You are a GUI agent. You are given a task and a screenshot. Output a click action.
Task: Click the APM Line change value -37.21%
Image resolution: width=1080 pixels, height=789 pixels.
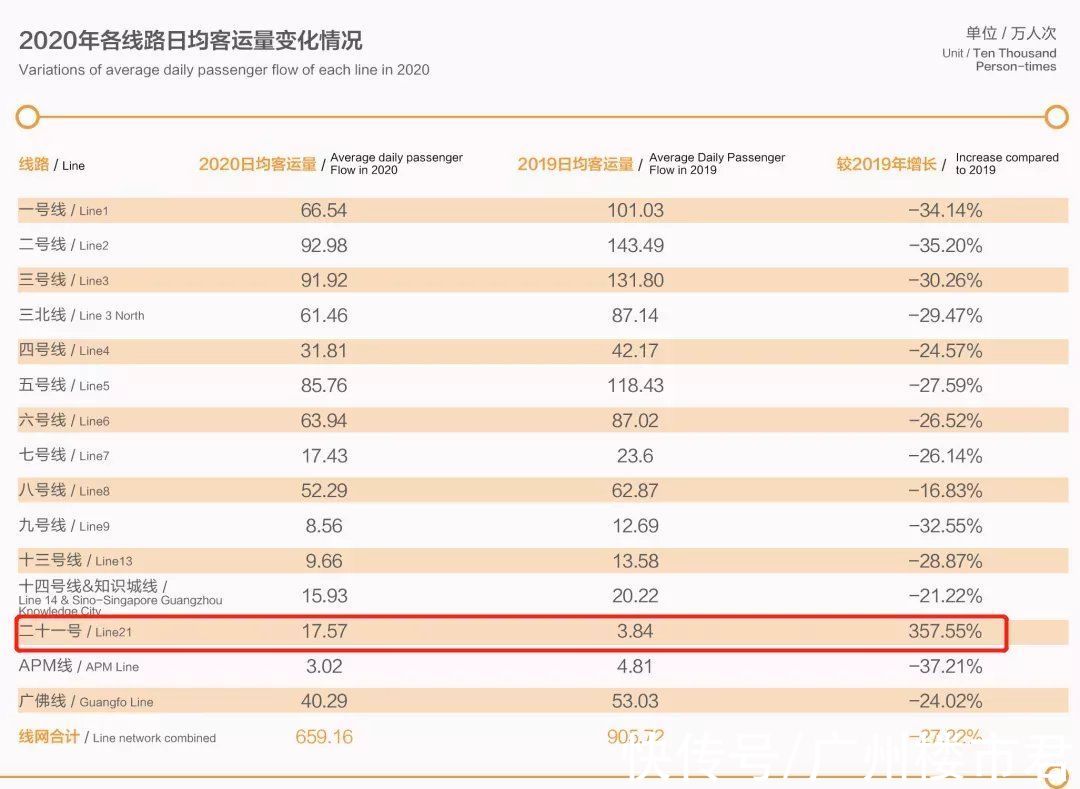click(945, 666)
